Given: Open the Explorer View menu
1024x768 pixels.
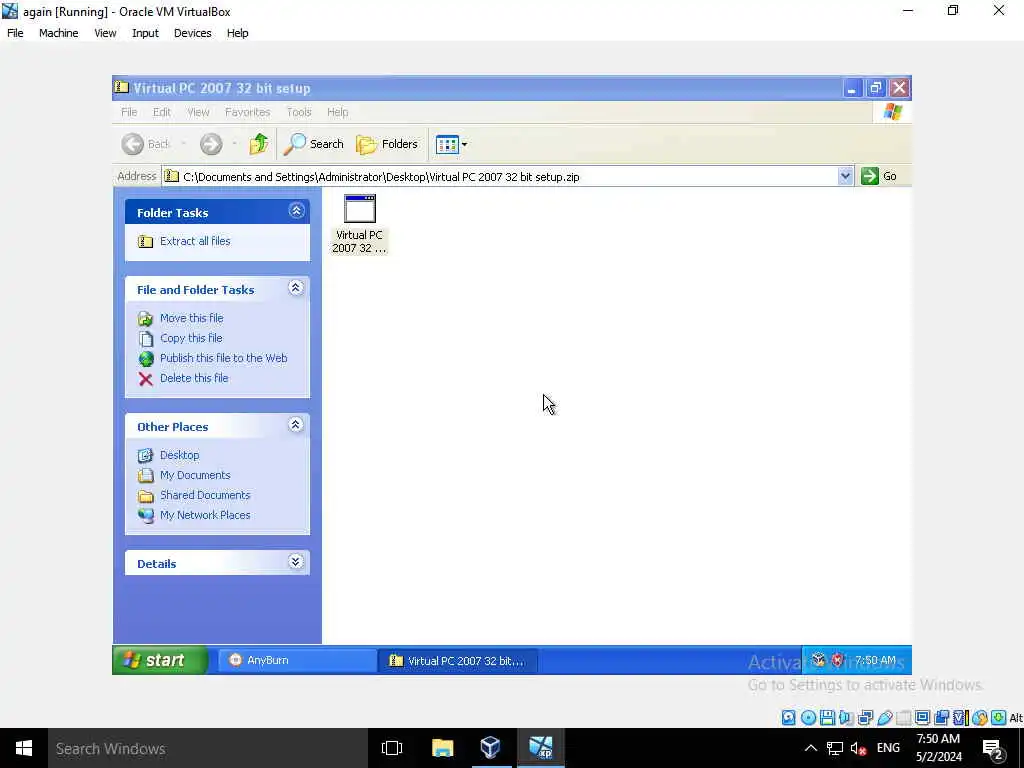Looking at the screenshot, I should pyautogui.click(x=199, y=112).
